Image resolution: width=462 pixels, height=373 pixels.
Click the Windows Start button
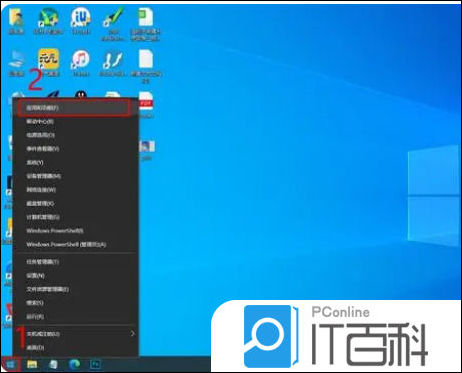pyautogui.click(x=11, y=364)
